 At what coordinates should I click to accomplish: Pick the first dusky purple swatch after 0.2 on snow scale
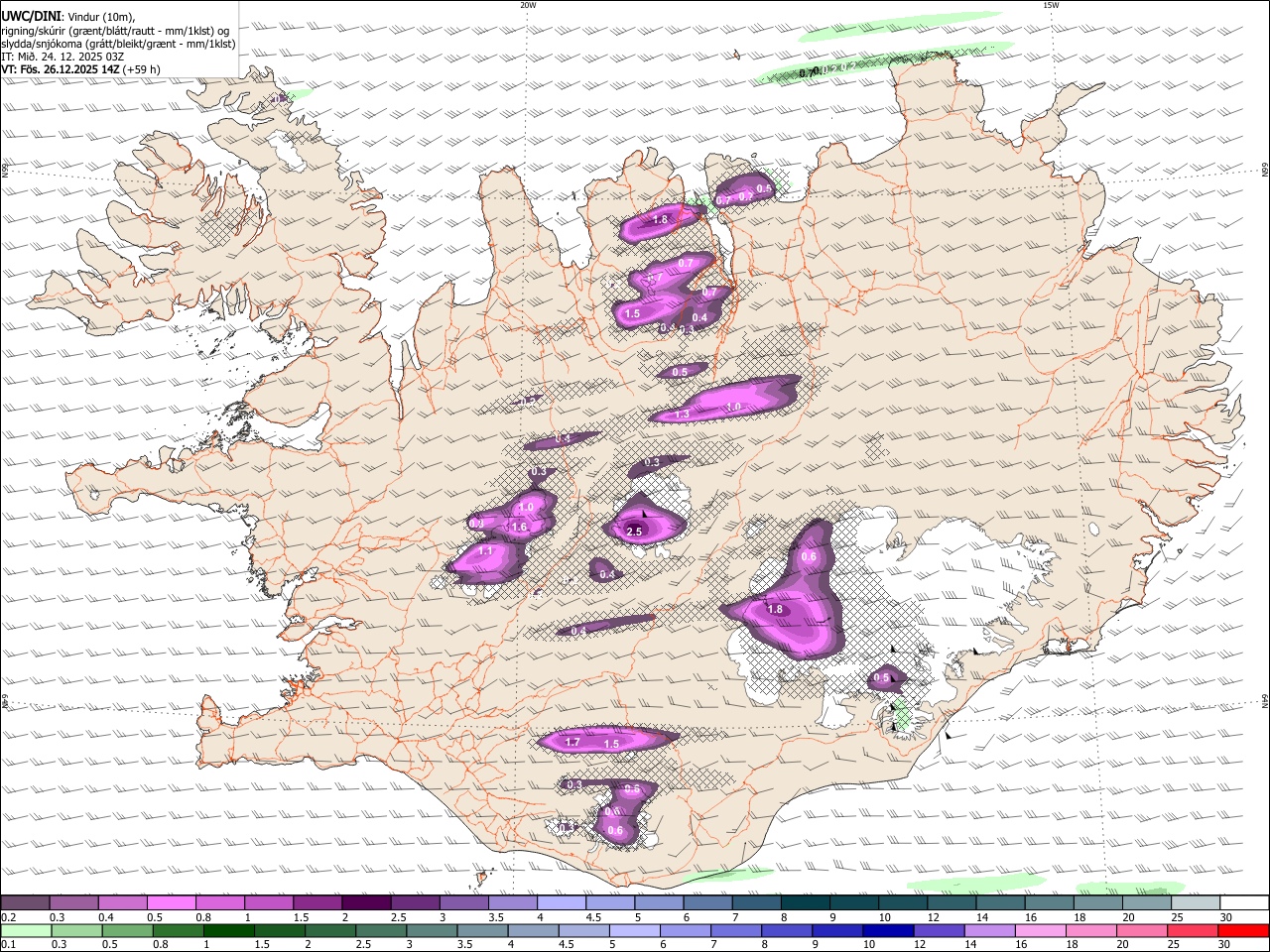(x=25, y=902)
